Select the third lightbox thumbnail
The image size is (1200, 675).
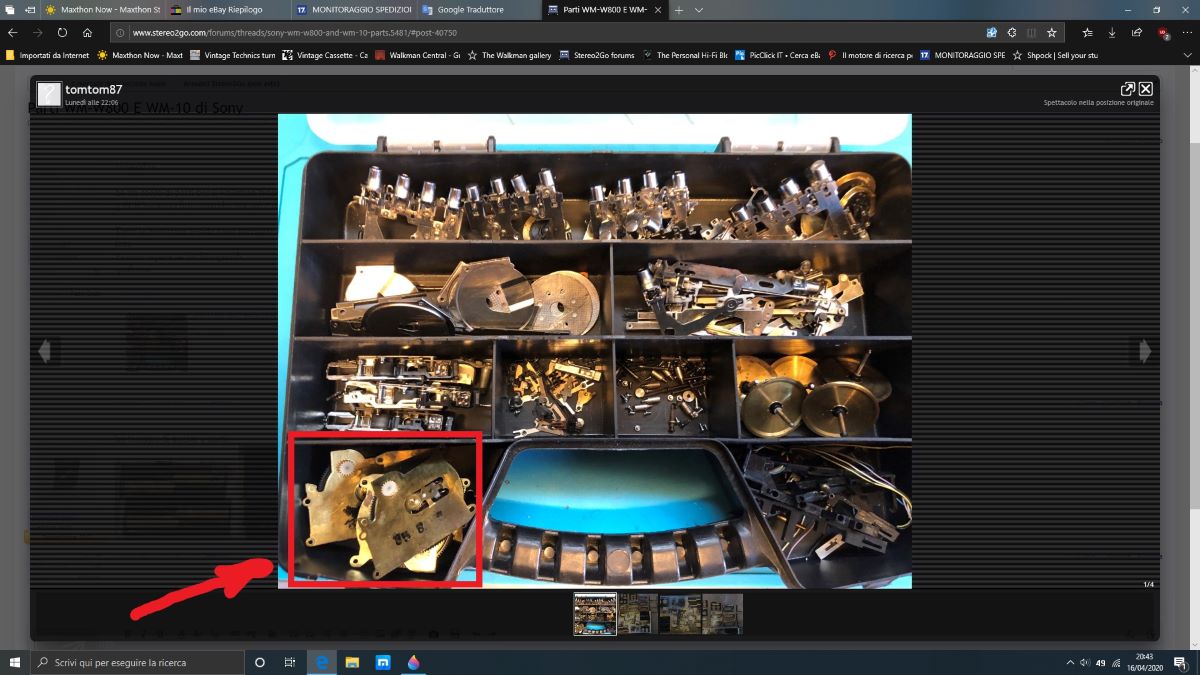tap(680, 614)
